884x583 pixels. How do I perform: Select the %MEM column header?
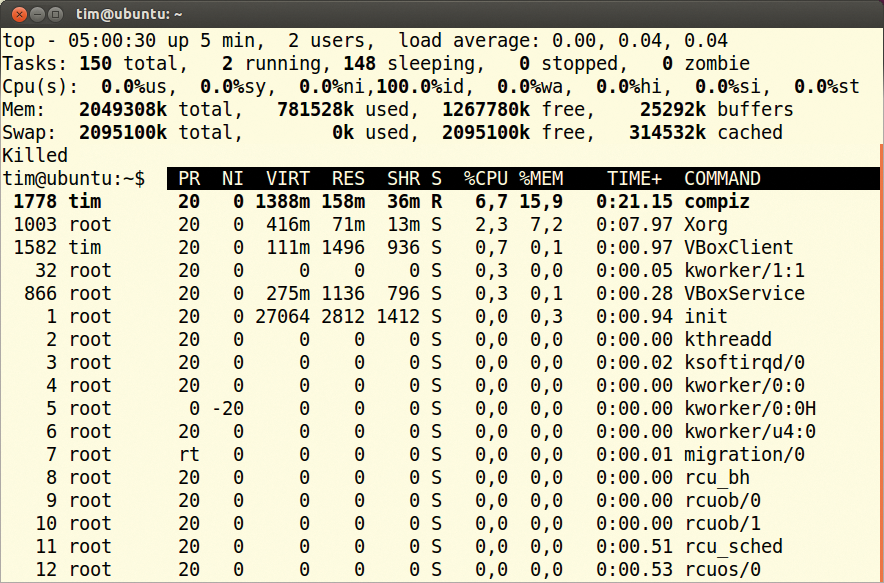click(x=540, y=178)
